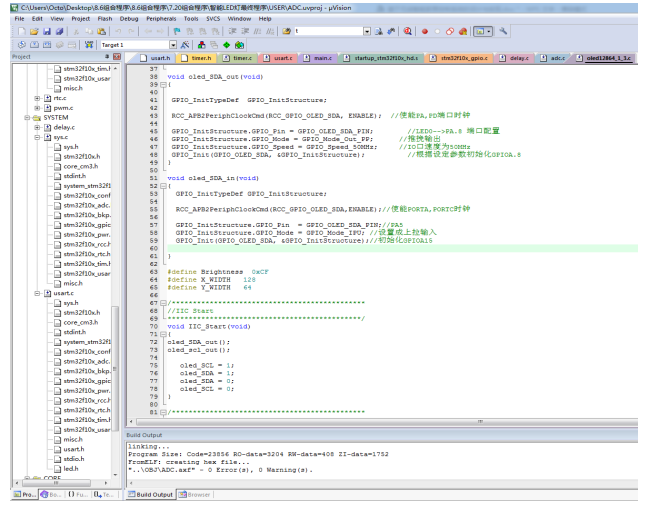Open Manage Run-Time Environment icon
The image size is (668, 508).
tap(239, 45)
